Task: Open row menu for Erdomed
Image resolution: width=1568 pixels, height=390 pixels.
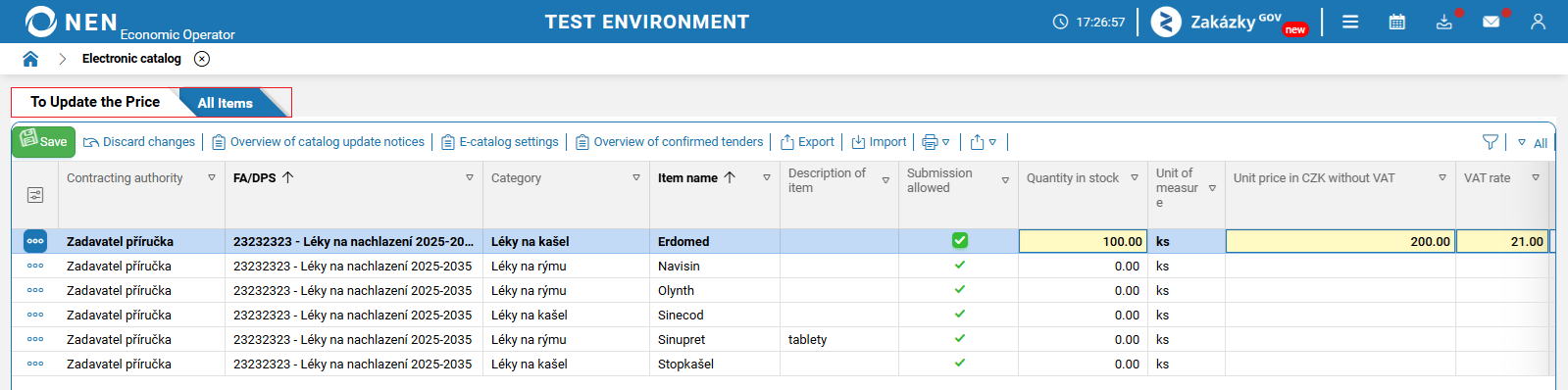Action: [35, 241]
